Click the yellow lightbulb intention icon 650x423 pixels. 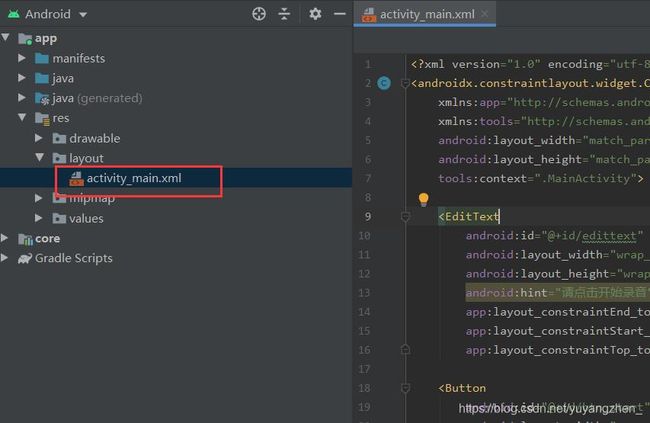pos(423,199)
